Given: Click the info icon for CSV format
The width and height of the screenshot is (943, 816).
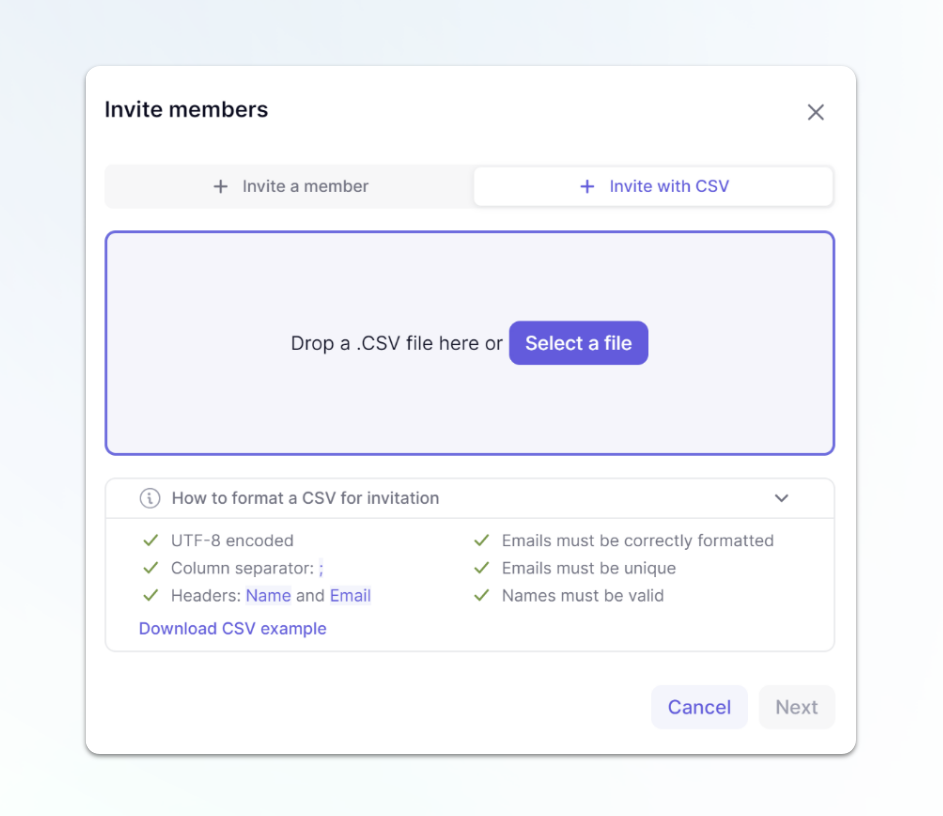Looking at the screenshot, I should pos(150,498).
